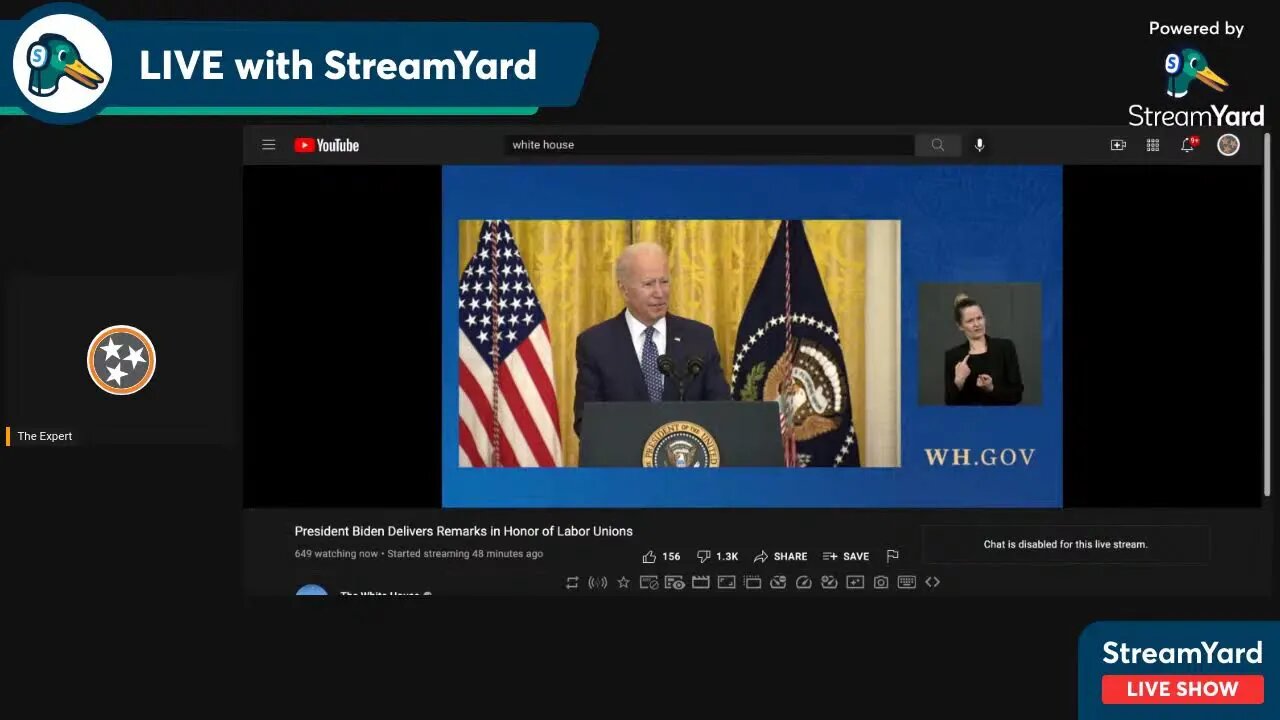Click the dotted-border pop-out player icon
This screenshot has width=1280, height=720.
point(752,582)
